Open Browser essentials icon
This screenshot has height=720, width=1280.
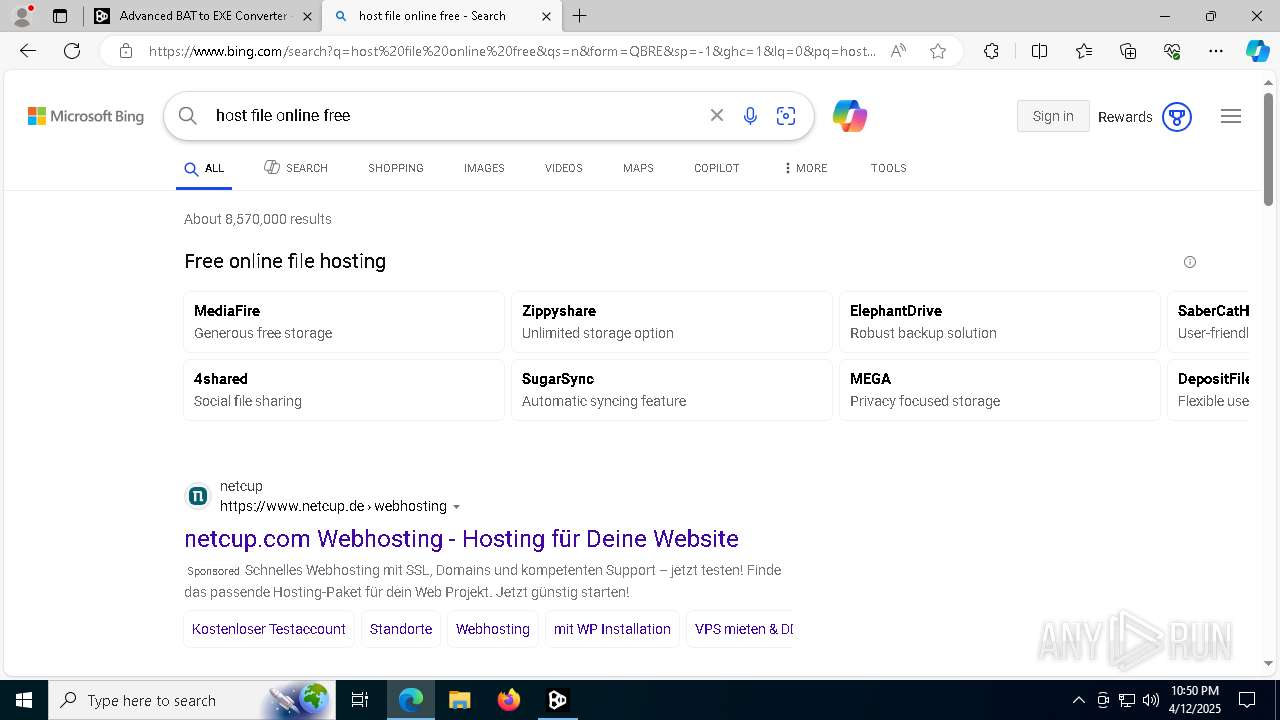[x=1172, y=51]
